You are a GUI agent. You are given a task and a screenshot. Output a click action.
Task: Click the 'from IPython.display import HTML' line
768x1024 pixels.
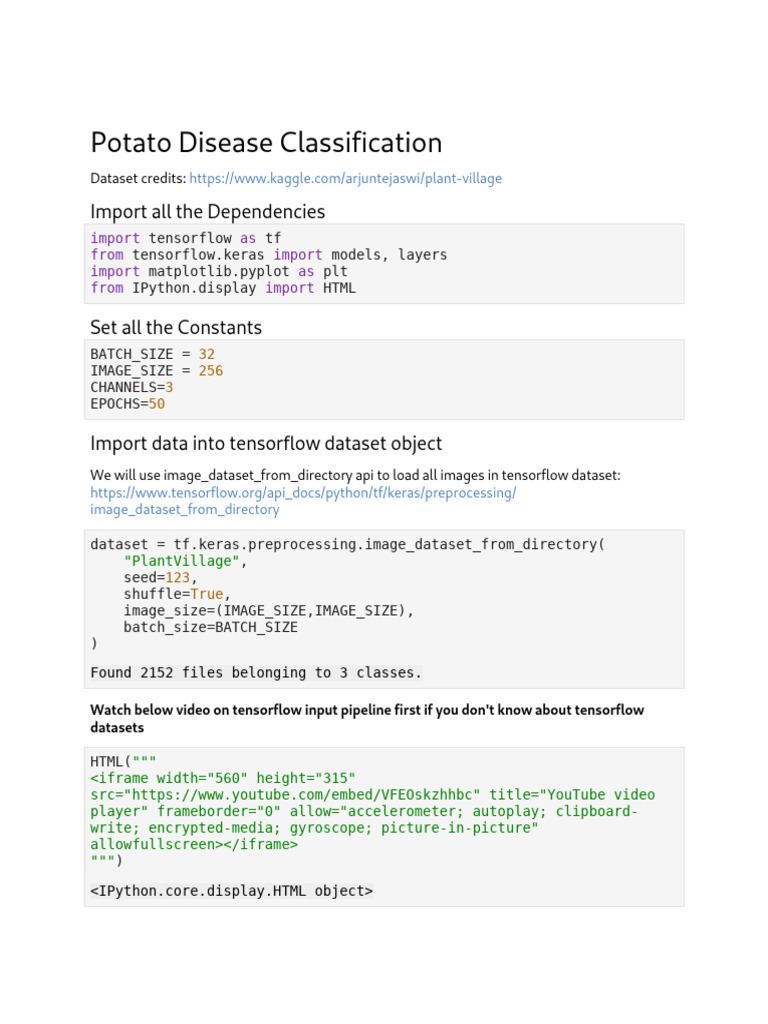[x=223, y=288]
